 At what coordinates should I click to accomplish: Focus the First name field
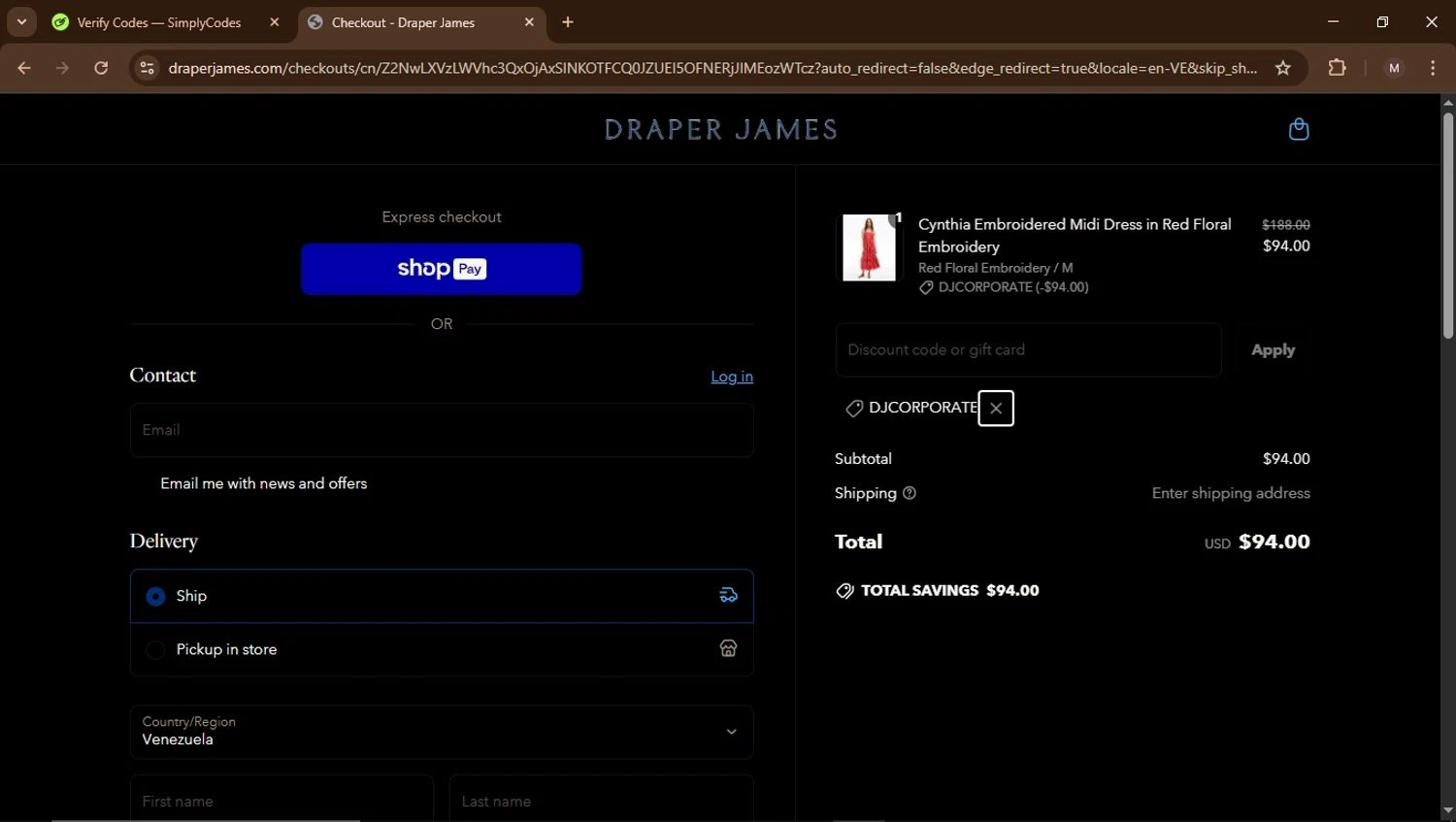(x=281, y=799)
